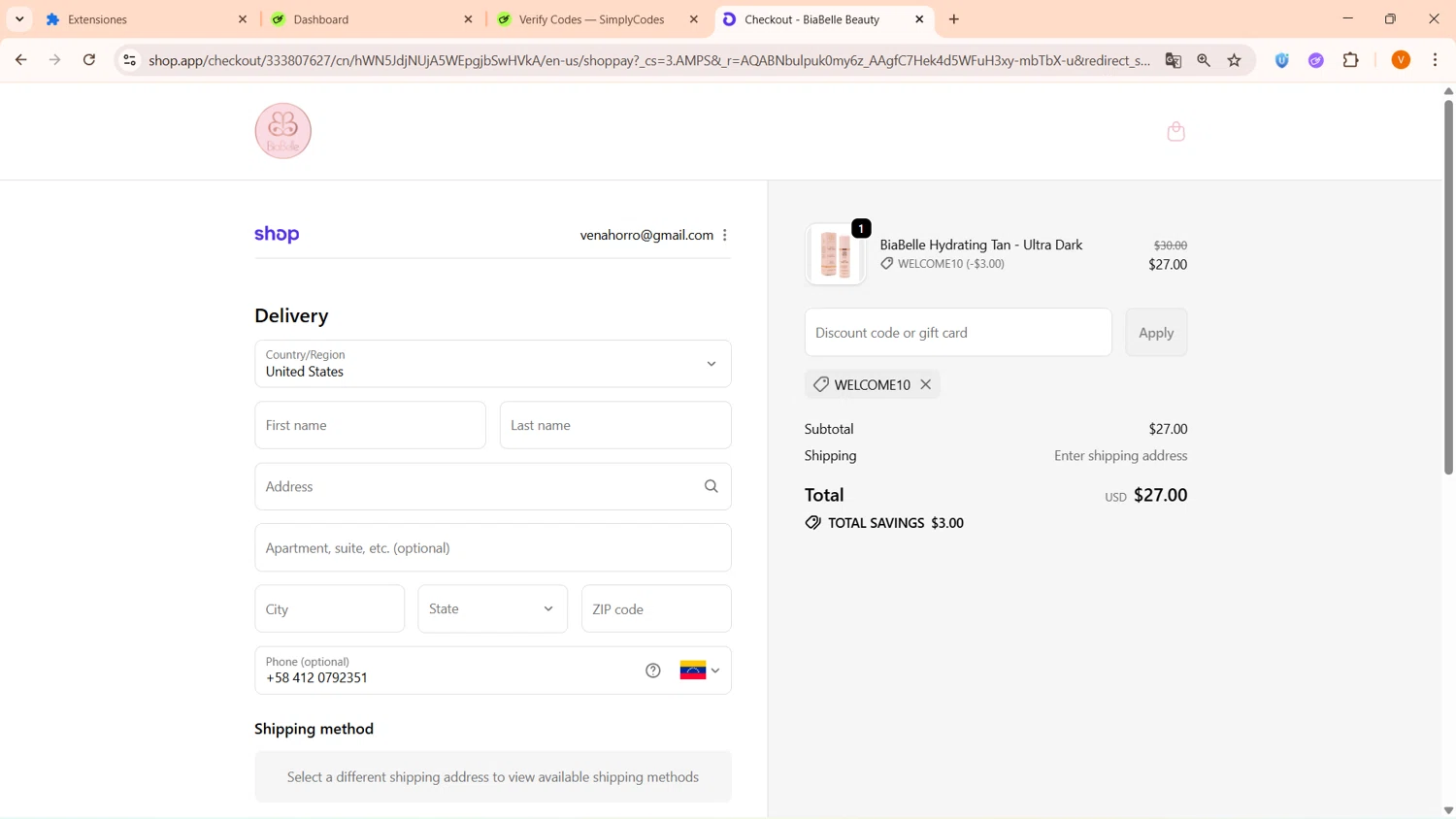Click the Enter shipping address text
Screen dimensions: 1456x819
tap(1120, 455)
